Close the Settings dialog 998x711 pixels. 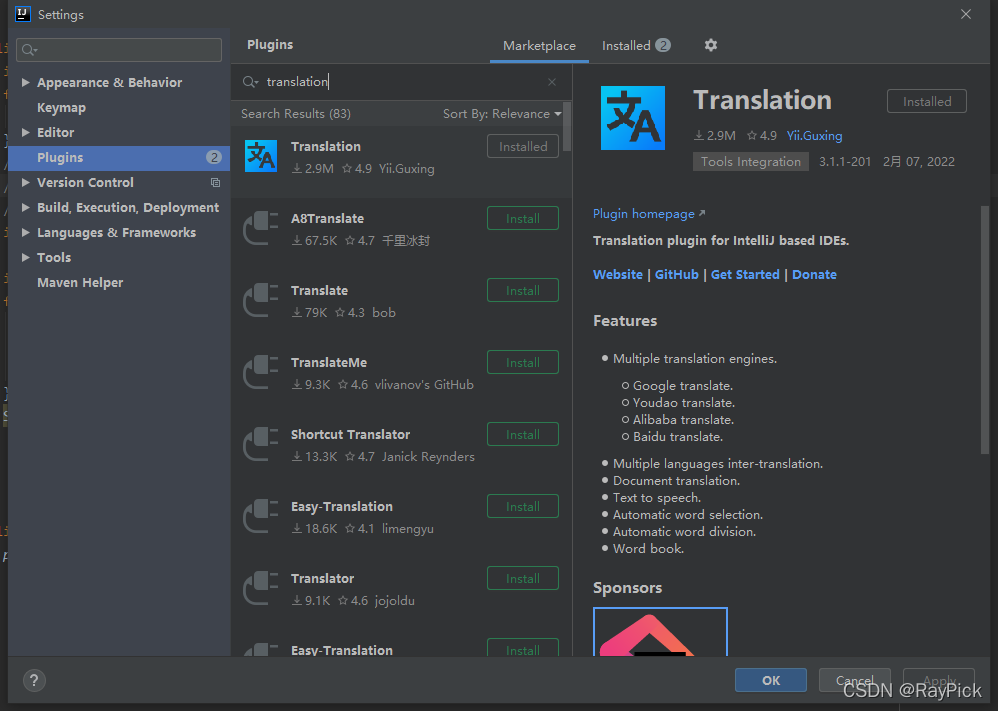(x=966, y=14)
